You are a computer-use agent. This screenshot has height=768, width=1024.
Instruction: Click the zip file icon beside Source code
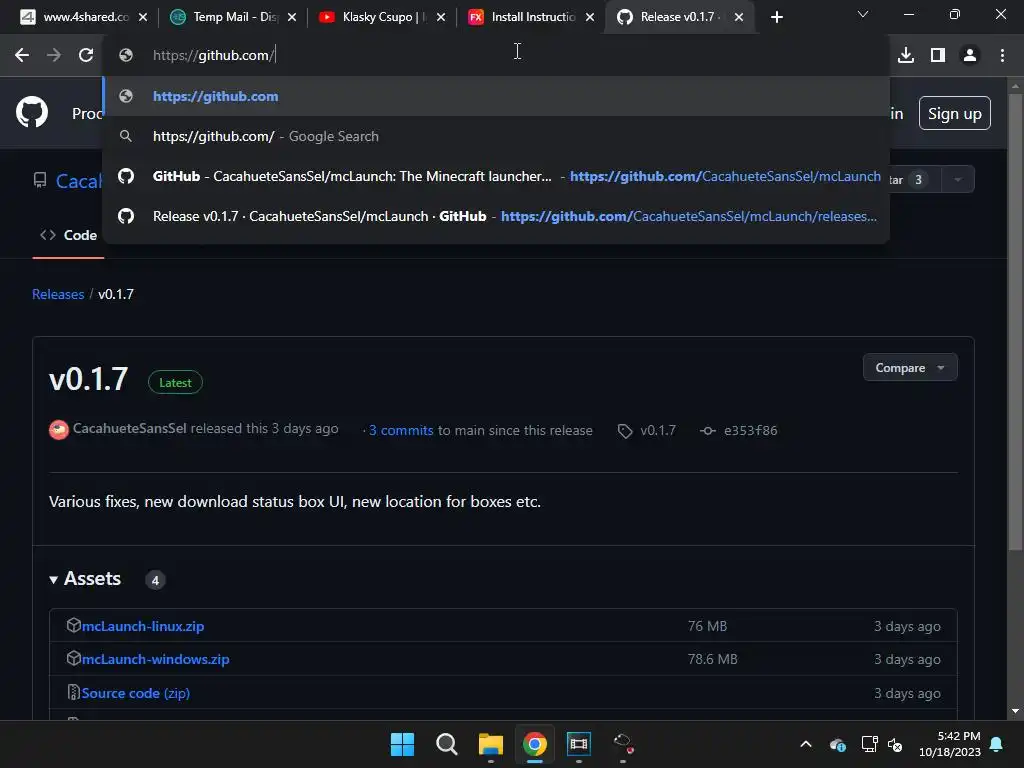[74, 692]
